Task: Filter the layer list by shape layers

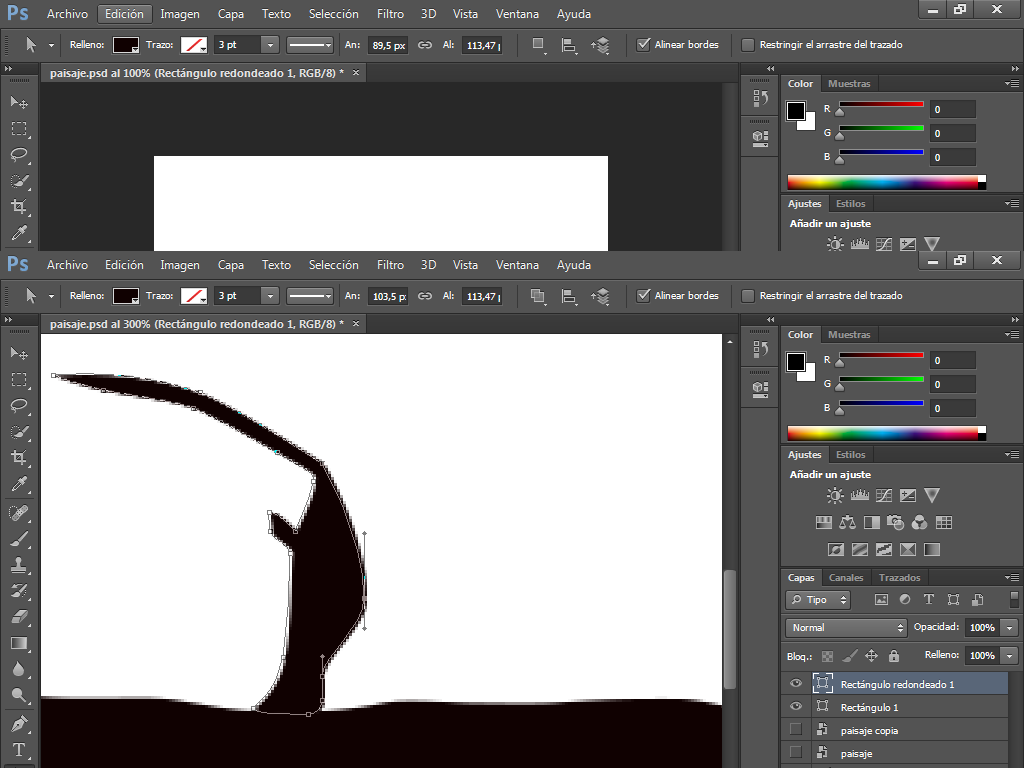Action: point(953,600)
